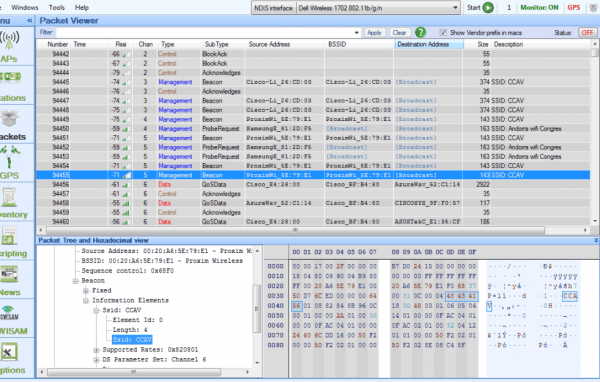
Task: Open the Tools menu
Action: 57,7
